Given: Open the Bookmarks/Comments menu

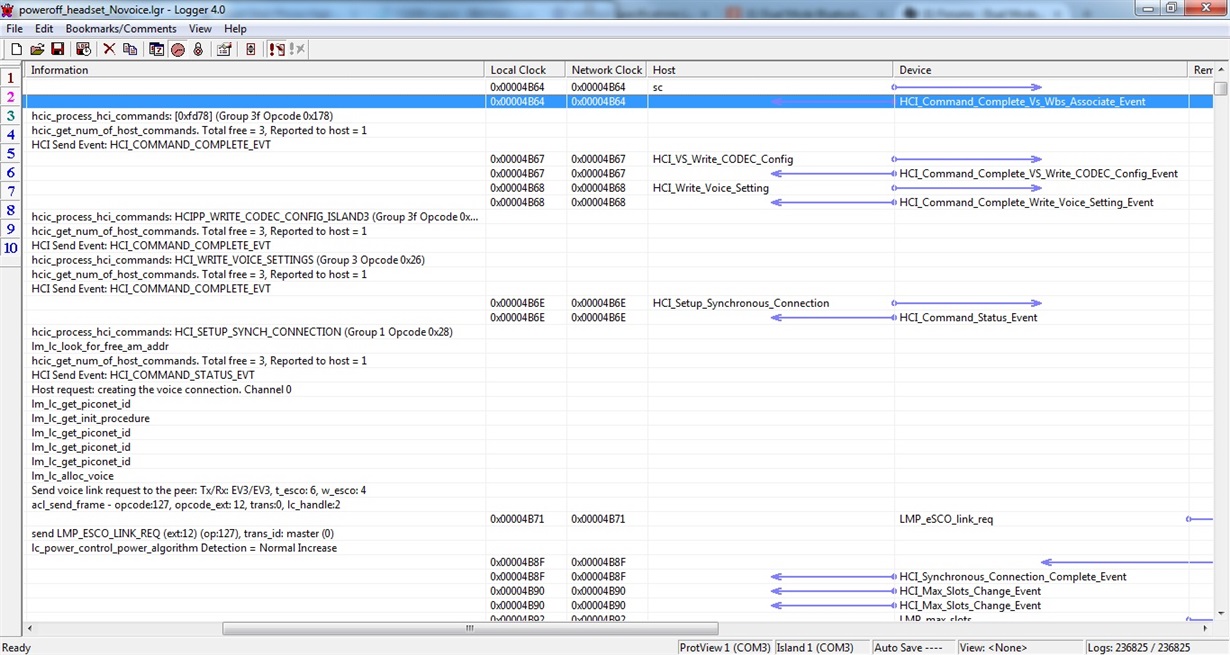Looking at the screenshot, I should click(121, 29).
